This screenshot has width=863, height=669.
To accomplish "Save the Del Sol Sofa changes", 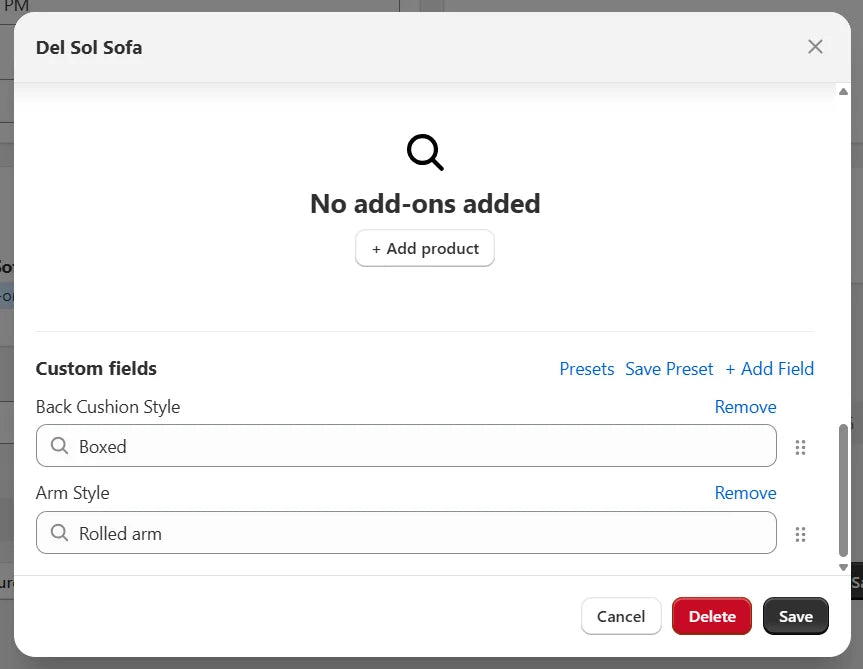I will tap(796, 616).
